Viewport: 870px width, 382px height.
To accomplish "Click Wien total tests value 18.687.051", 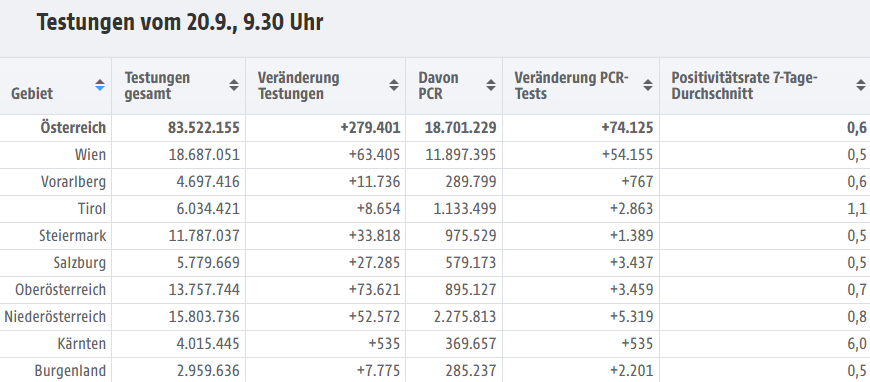I will [x=204, y=154].
